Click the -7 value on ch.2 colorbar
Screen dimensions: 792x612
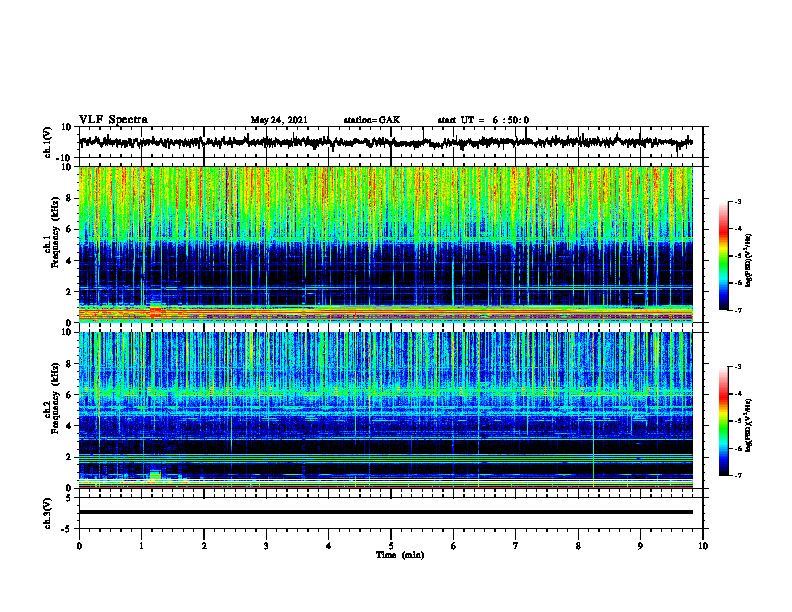pyautogui.click(x=737, y=475)
